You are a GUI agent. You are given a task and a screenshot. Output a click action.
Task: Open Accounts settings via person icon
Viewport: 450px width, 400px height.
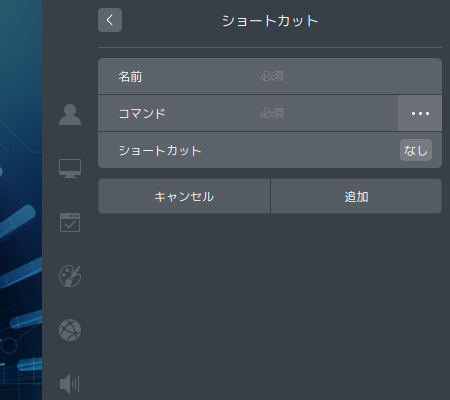pyautogui.click(x=70, y=115)
